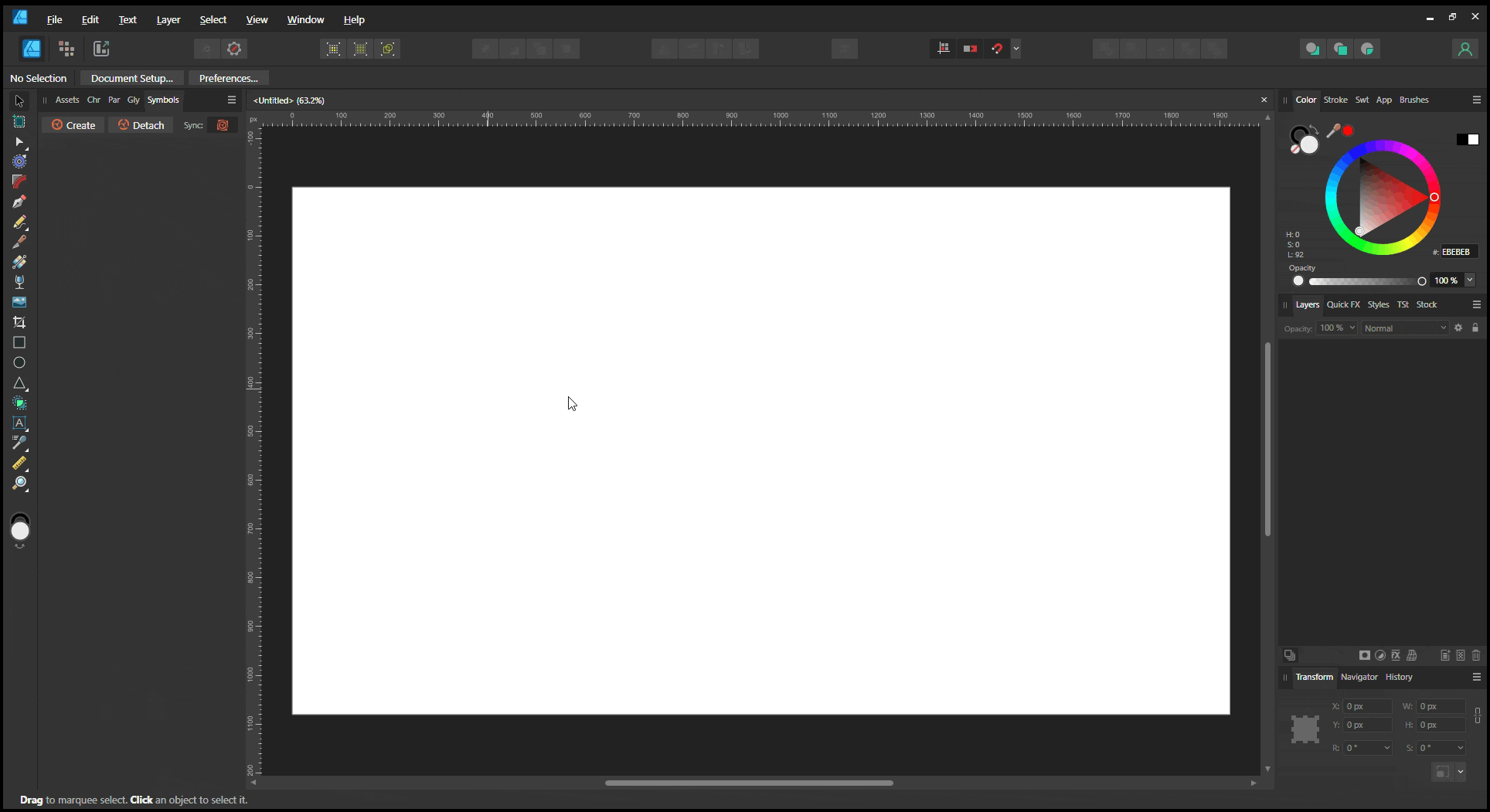Viewport: 1490px width, 812px height.
Task: Select the Artboard tool
Action: [x=19, y=121]
